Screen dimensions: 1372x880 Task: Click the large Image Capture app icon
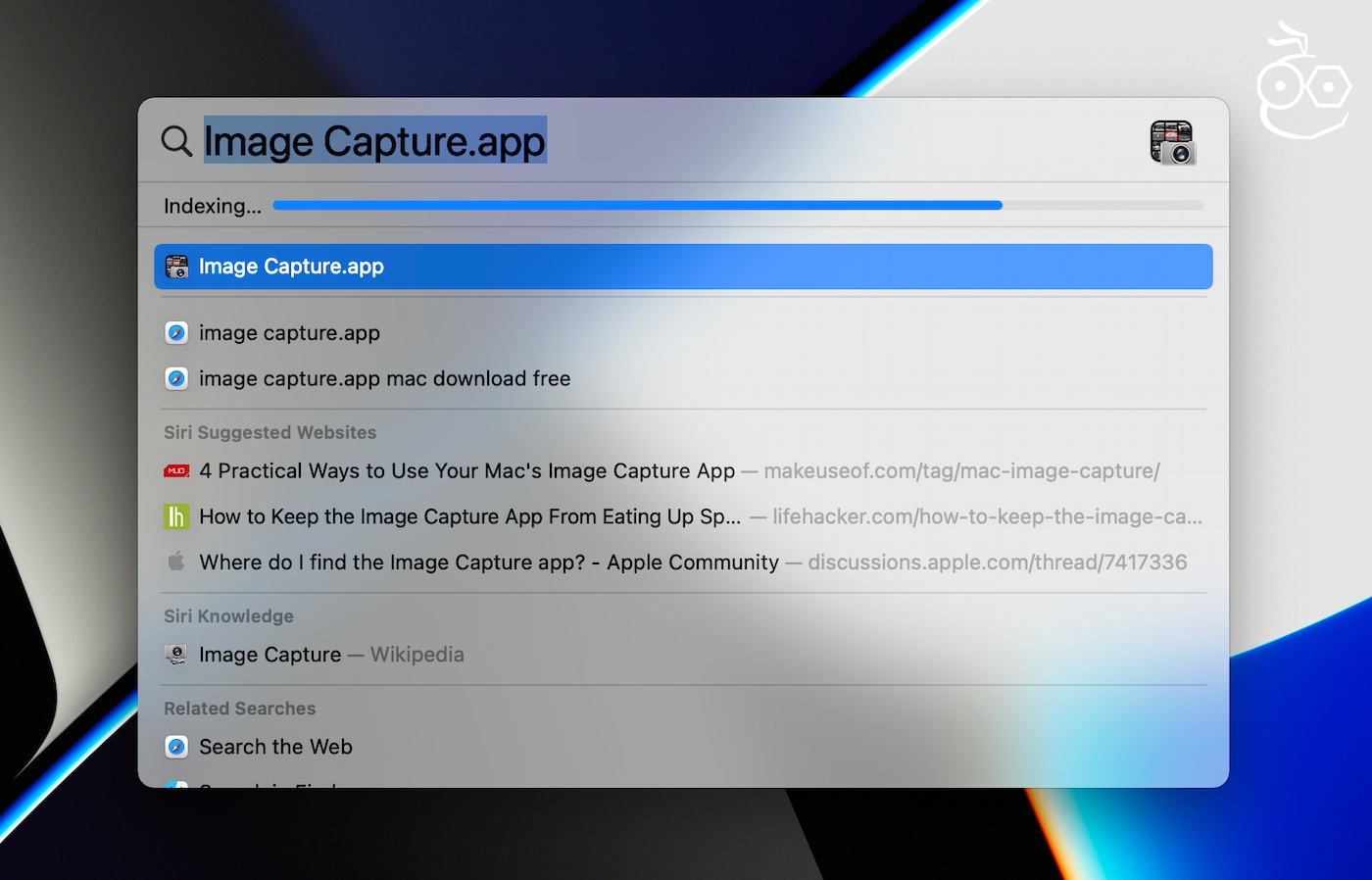click(1172, 142)
